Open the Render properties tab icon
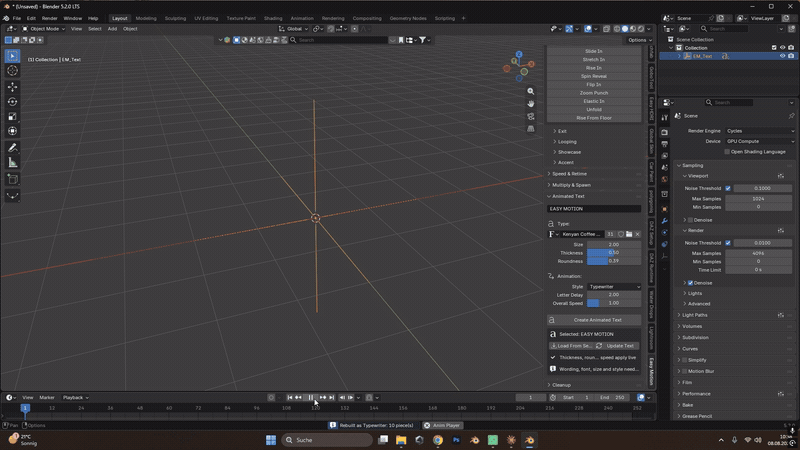The image size is (800, 450). (x=664, y=132)
